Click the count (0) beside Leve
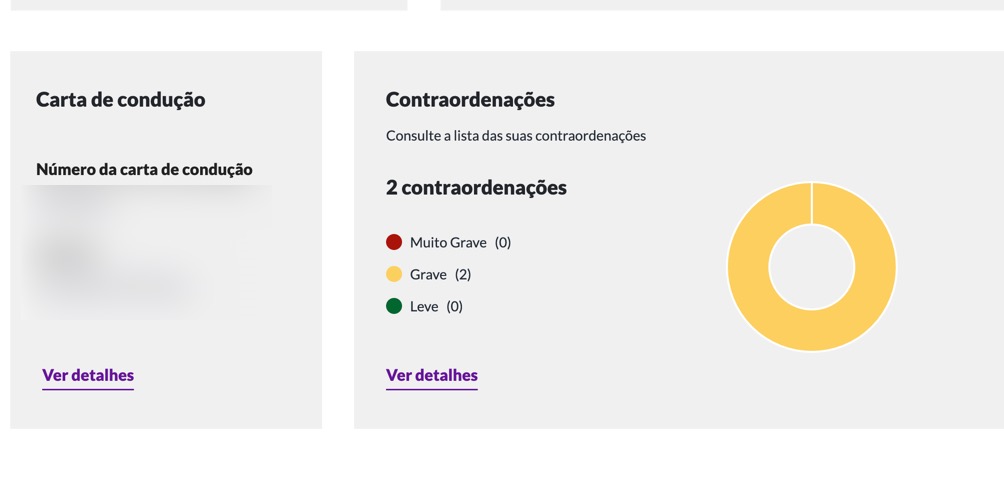The height and width of the screenshot is (477, 1004). tap(455, 306)
